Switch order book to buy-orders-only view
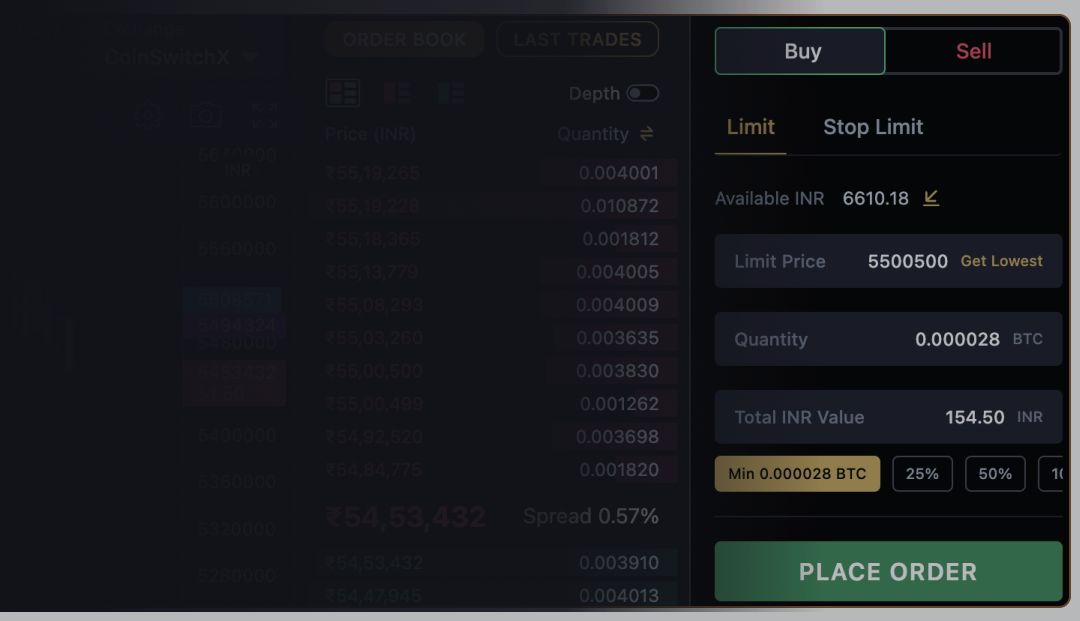 (450, 92)
